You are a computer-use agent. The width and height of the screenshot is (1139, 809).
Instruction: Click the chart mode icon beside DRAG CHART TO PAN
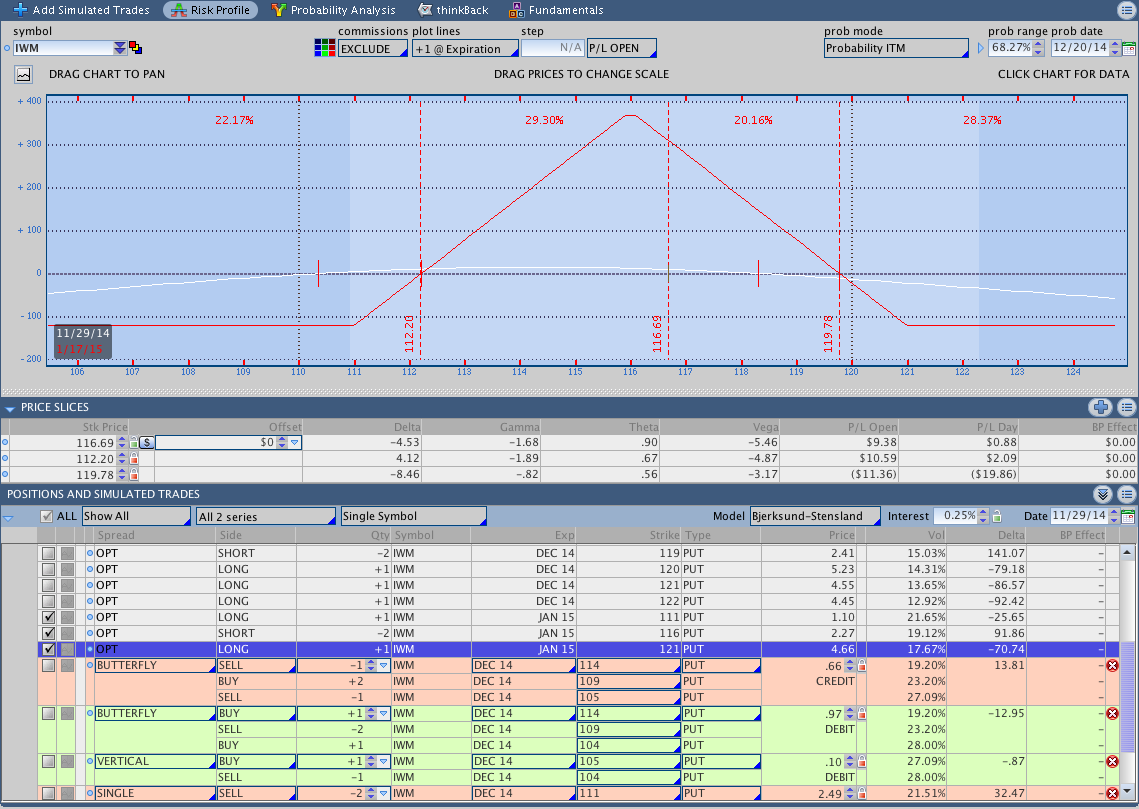click(x=23, y=74)
